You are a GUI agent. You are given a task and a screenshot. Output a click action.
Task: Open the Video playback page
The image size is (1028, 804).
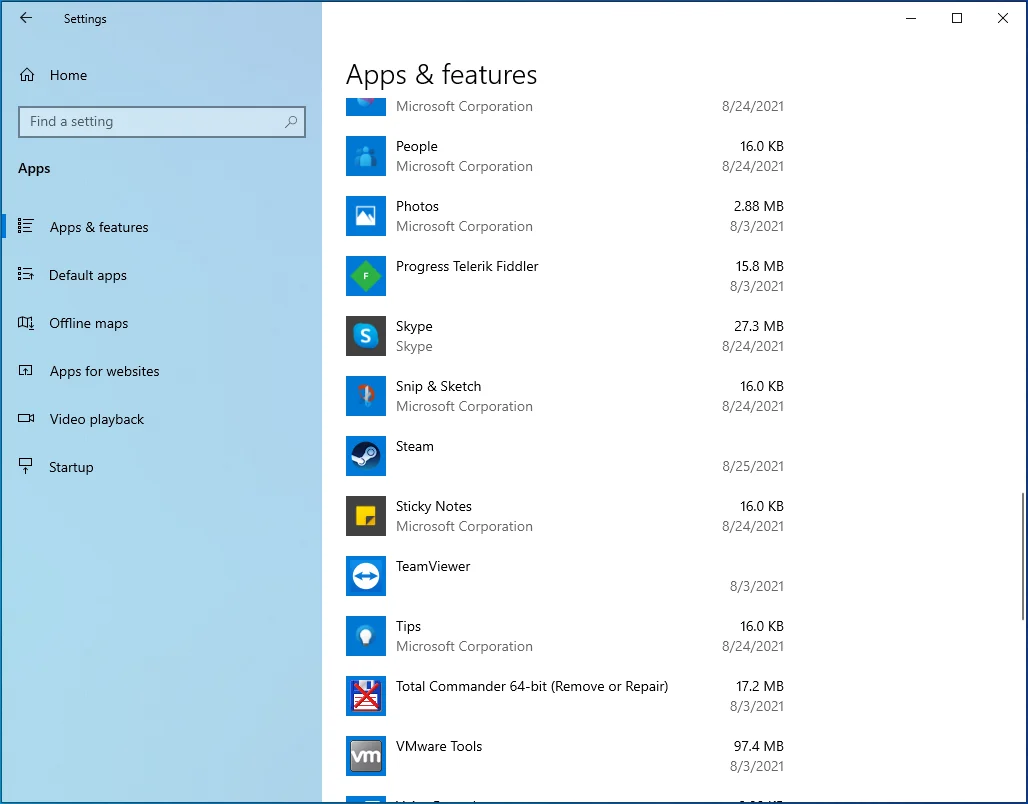[161, 419]
